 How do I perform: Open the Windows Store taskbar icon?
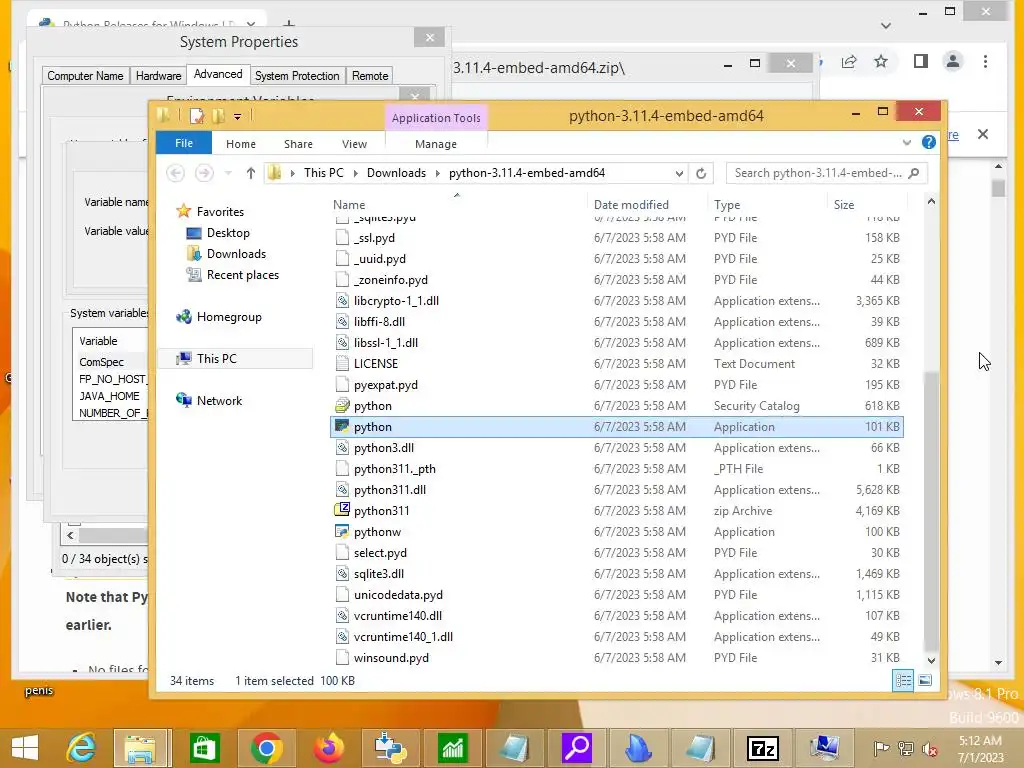(204, 748)
